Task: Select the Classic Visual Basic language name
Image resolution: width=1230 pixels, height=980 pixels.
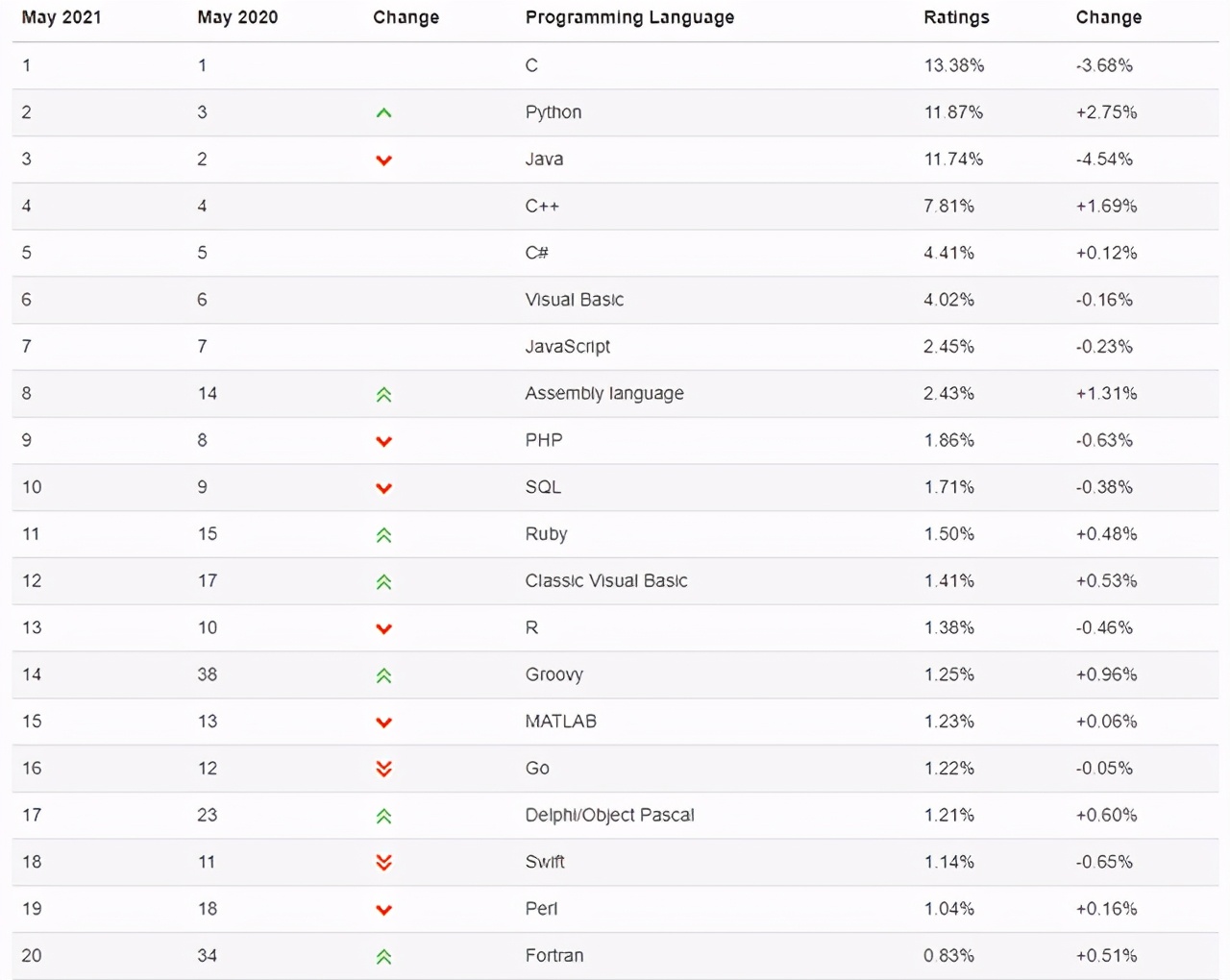Action: 606,580
